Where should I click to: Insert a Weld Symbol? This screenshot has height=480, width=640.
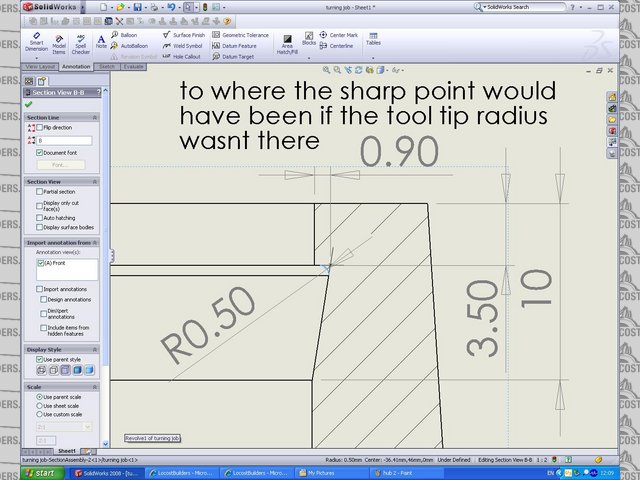tap(182, 46)
